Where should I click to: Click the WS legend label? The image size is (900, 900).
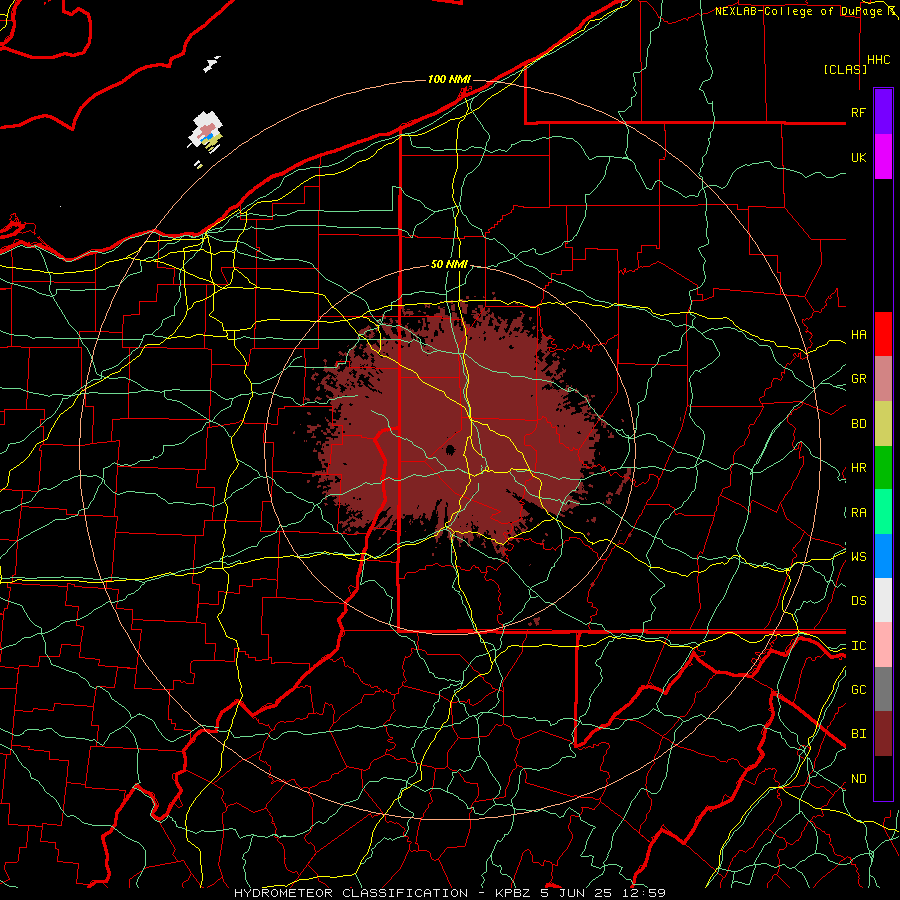tap(858, 556)
